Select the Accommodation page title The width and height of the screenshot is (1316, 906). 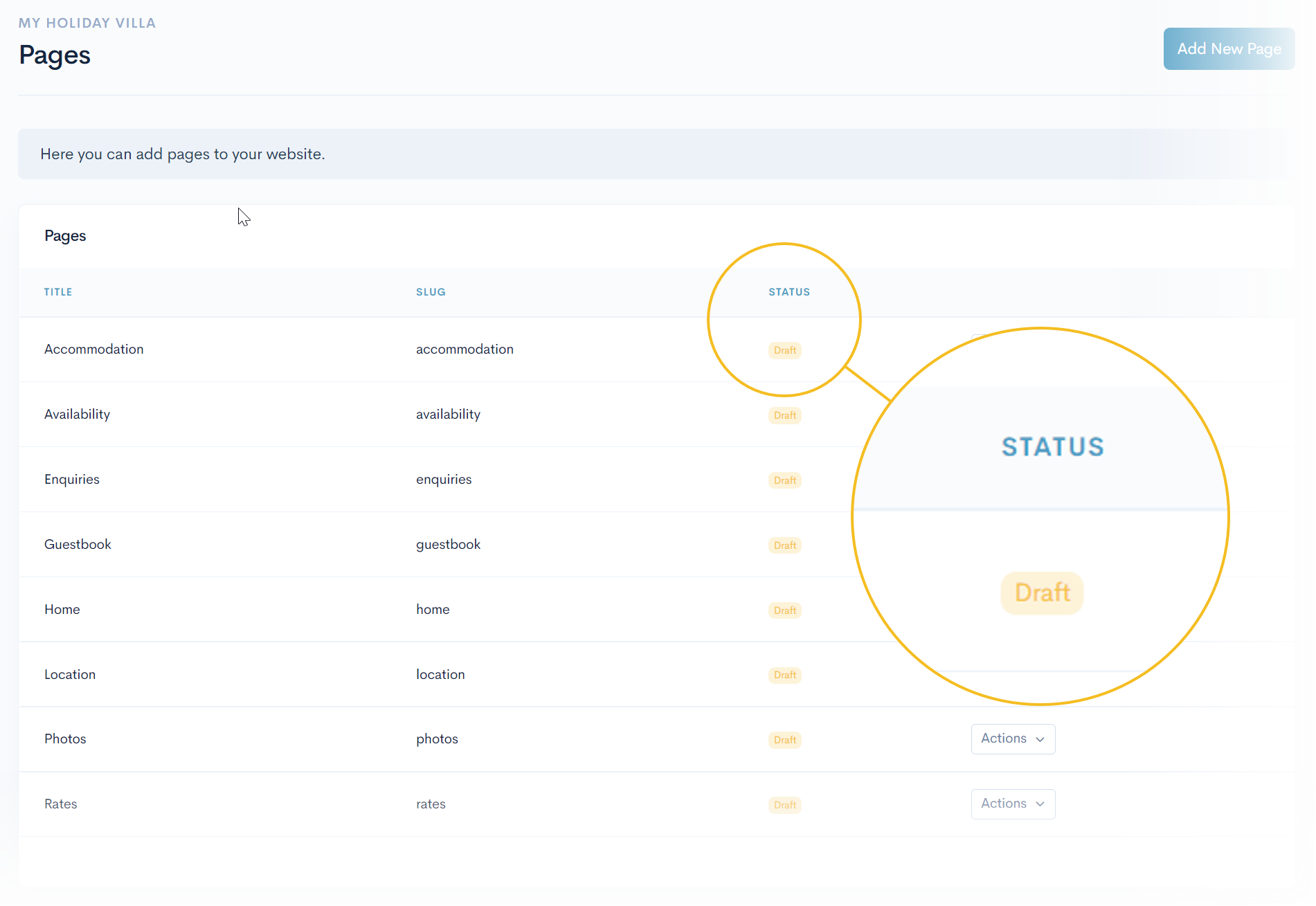click(x=94, y=349)
